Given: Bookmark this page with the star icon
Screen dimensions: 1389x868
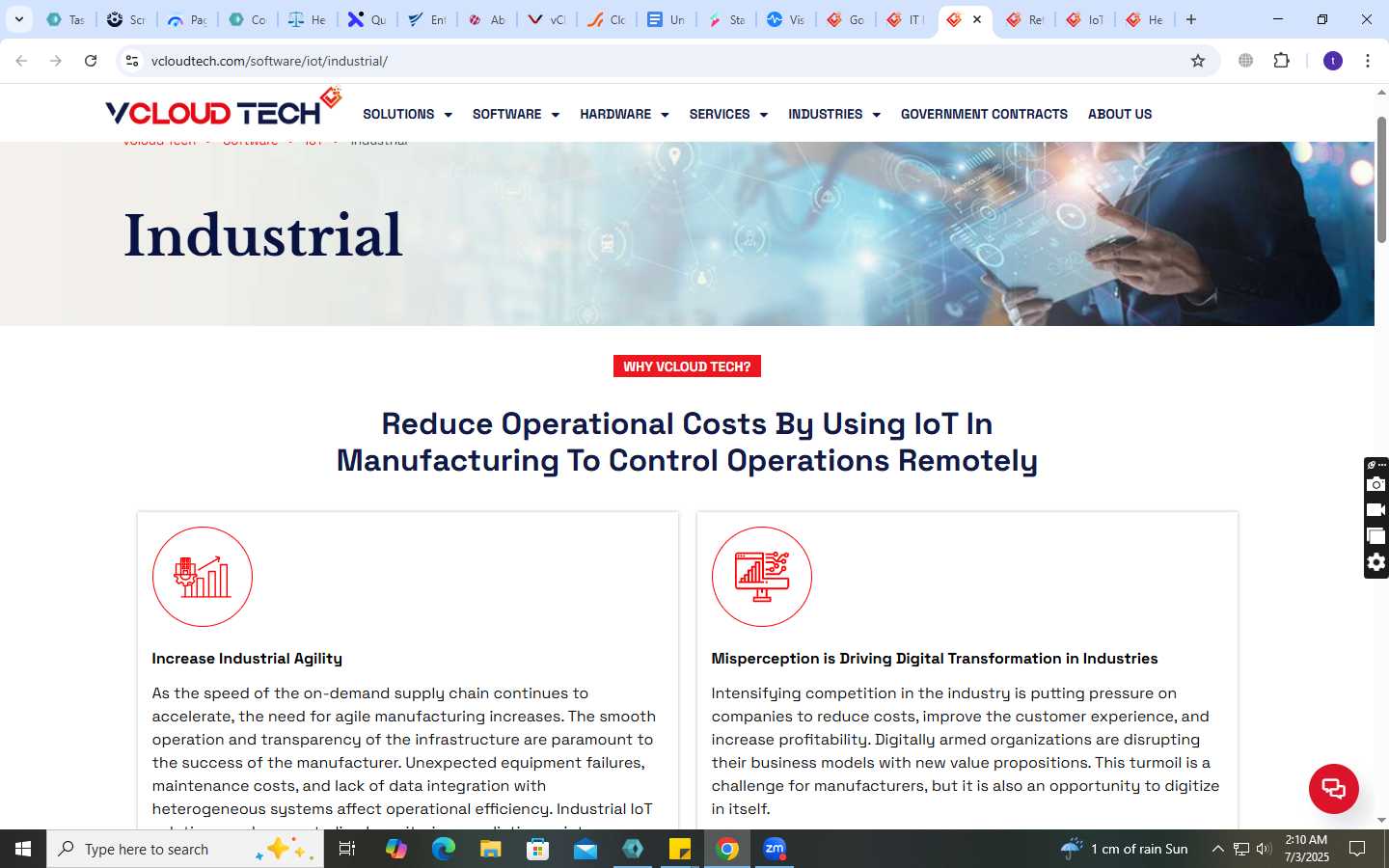Looking at the screenshot, I should pyautogui.click(x=1198, y=61).
